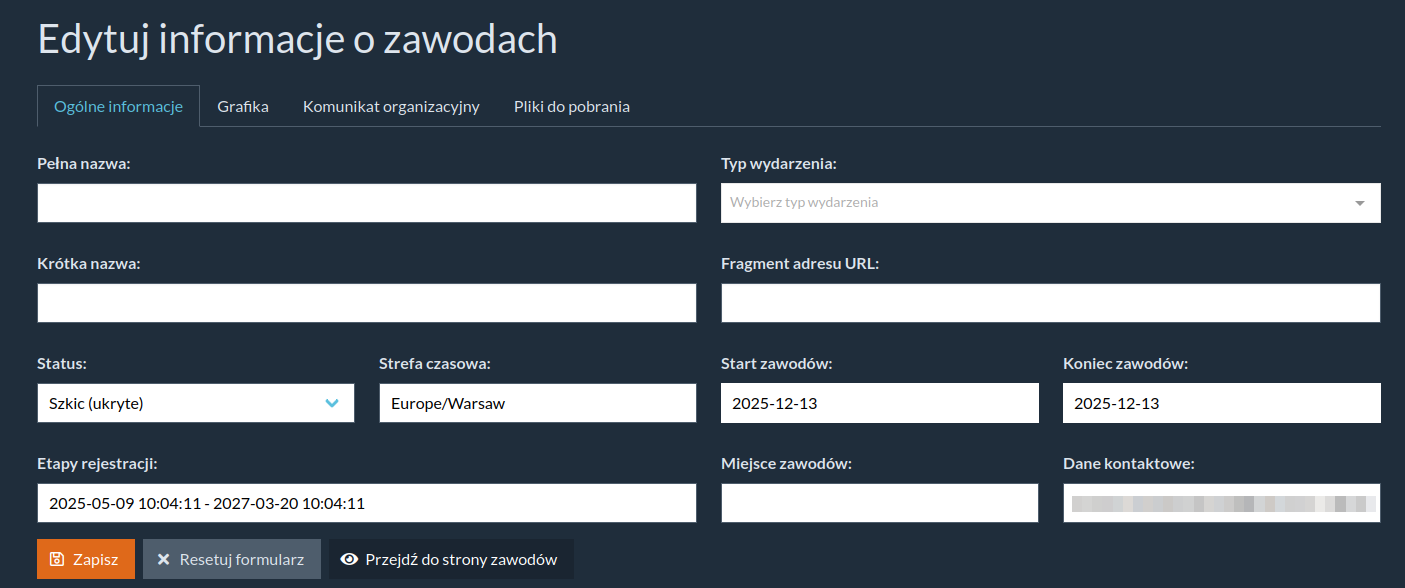Open the Typ wydarzenia dropdown arrow
The width and height of the screenshot is (1405, 588).
[1359, 203]
